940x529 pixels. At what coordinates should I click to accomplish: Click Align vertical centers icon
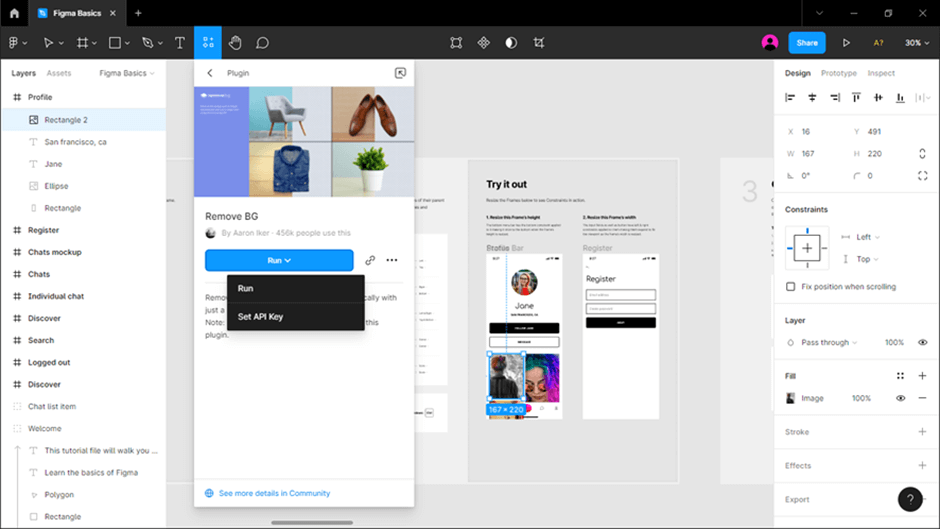[x=878, y=98]
